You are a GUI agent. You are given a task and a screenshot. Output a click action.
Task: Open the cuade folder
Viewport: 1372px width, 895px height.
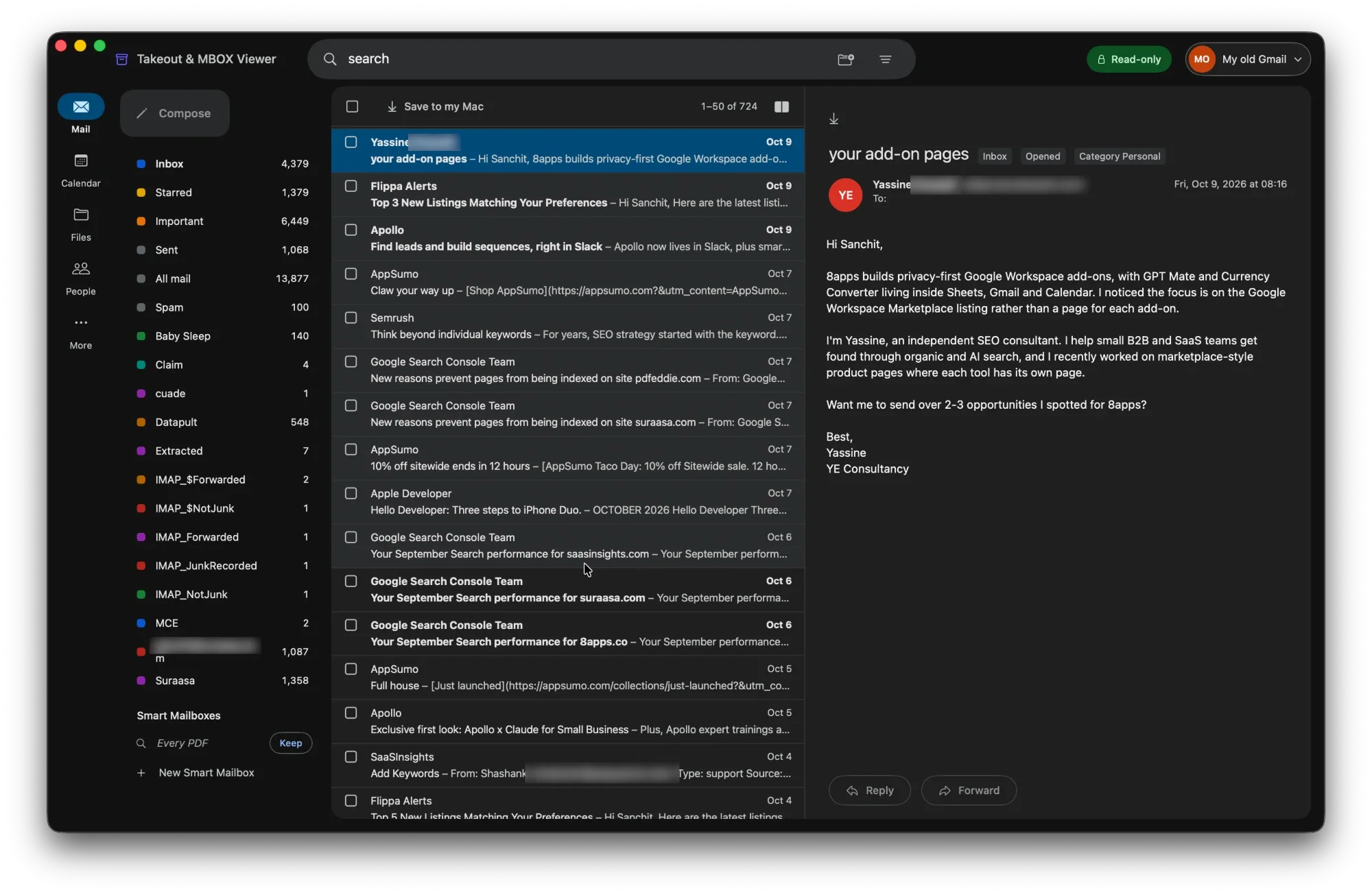pyautogui.click(x=223, y=394)
